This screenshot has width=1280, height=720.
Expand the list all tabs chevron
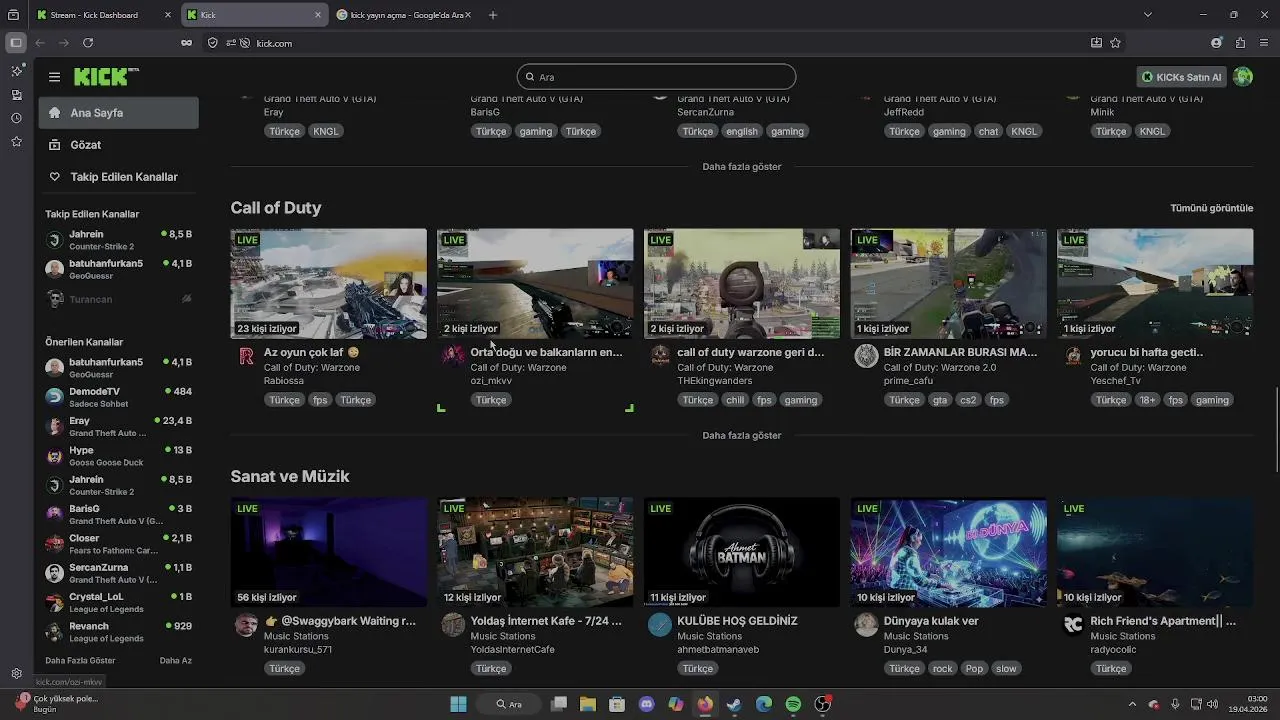(1147, 15)
